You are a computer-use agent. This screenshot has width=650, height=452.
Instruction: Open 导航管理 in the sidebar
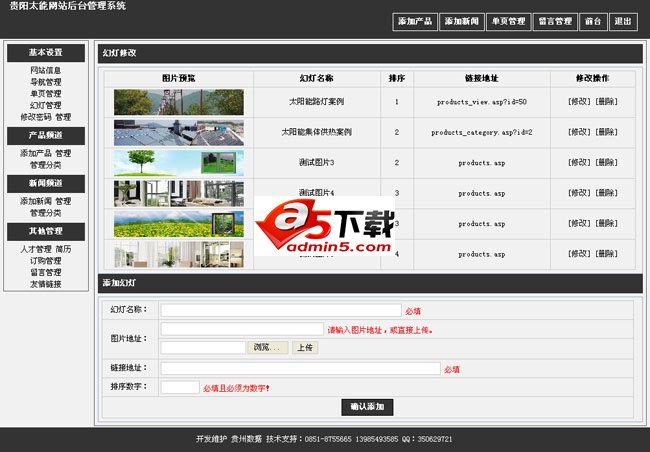46,82
